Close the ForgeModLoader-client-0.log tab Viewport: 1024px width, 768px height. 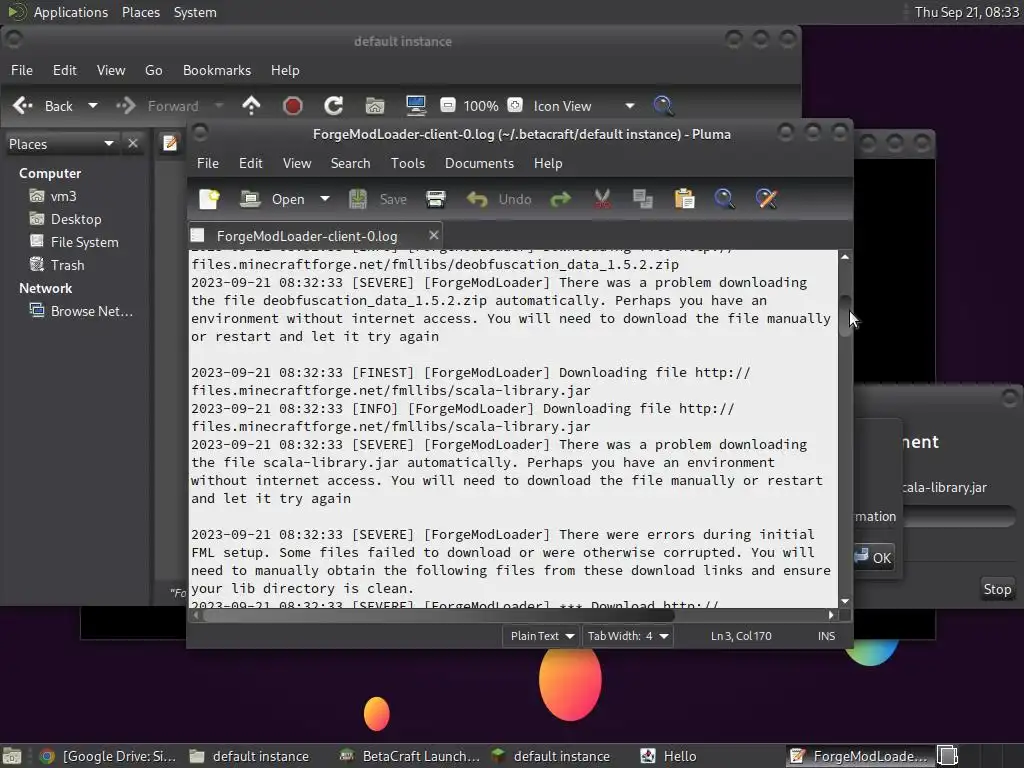coord(433,235)
